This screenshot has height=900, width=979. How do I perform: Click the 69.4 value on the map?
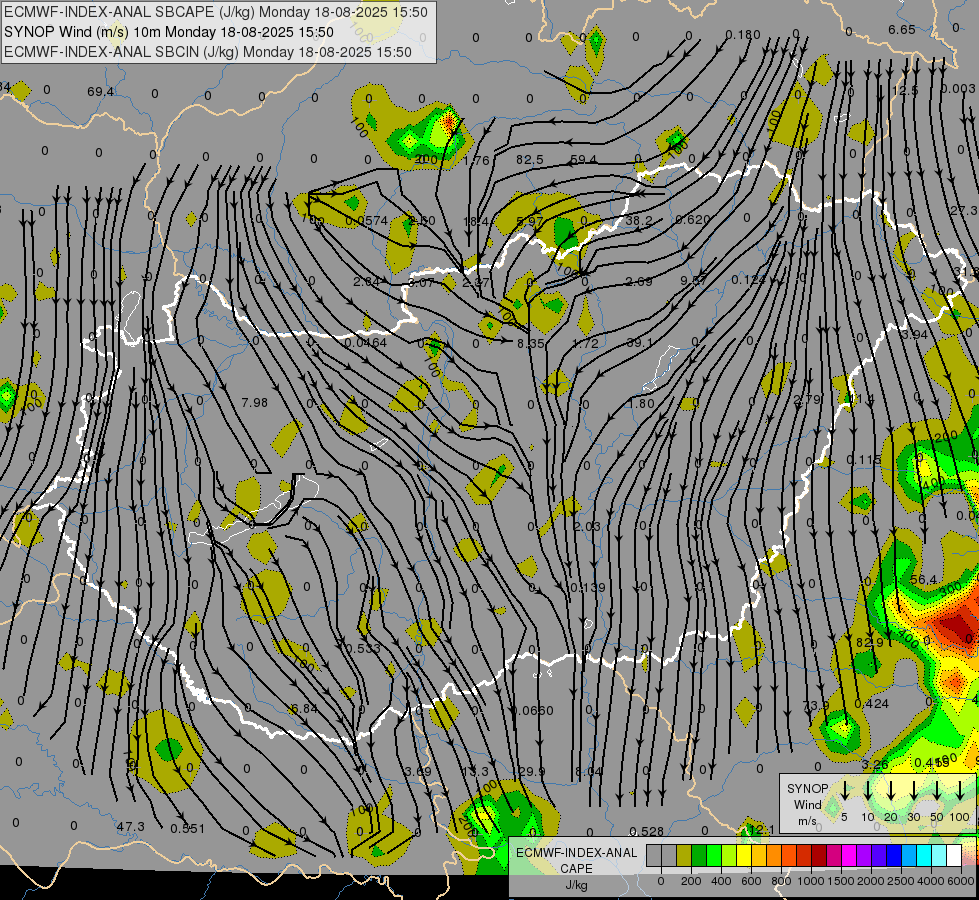(x=101, y=92)
